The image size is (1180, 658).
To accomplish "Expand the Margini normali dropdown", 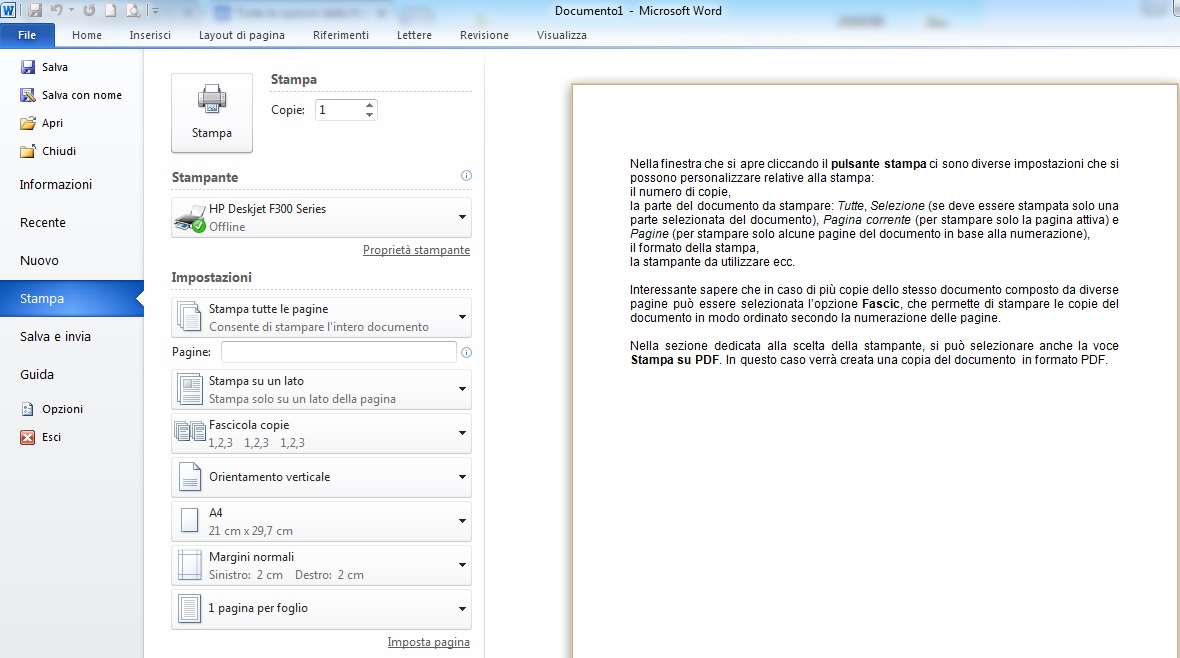I will (321, 565).
